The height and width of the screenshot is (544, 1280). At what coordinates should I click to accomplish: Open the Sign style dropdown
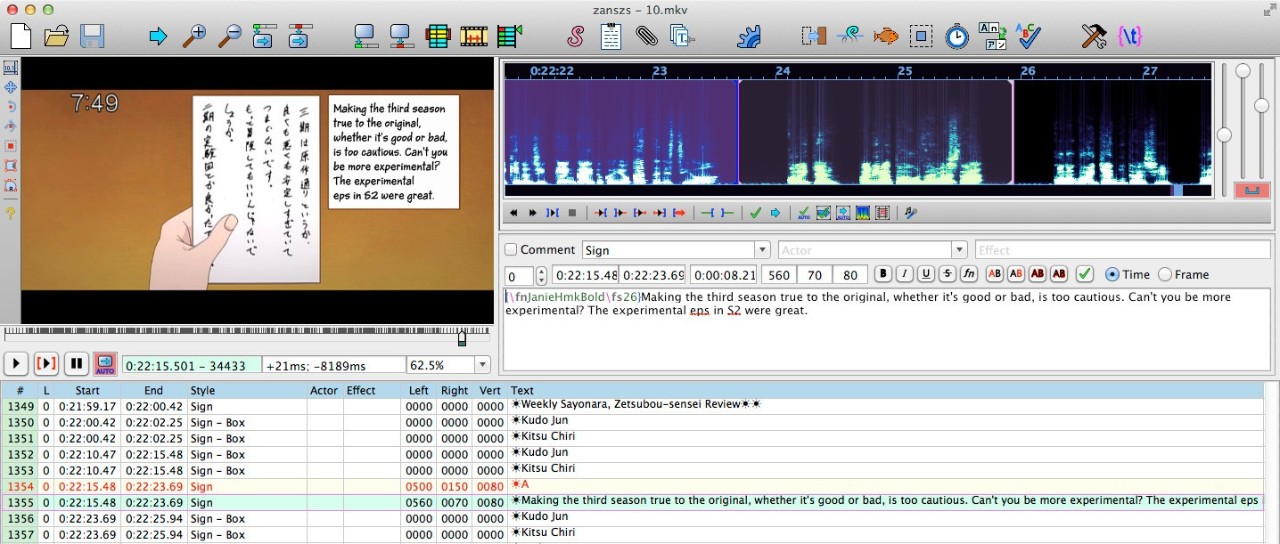(x=761, y=250)
